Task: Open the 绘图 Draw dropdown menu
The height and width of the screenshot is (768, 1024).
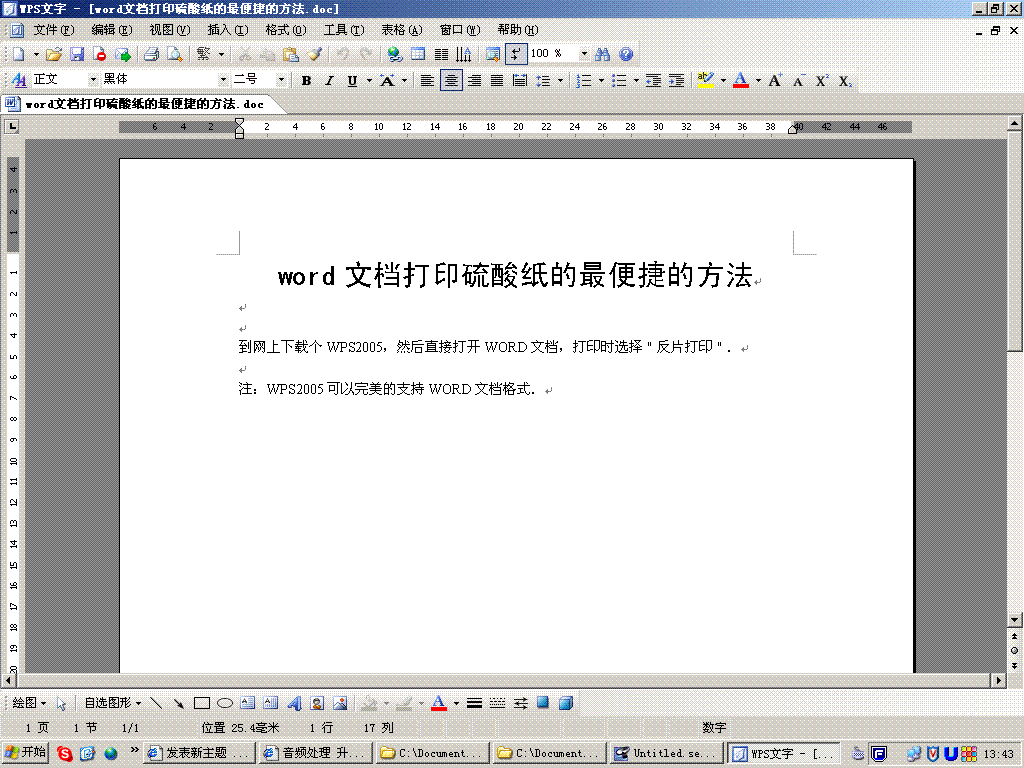Action: tap(29, 703)
